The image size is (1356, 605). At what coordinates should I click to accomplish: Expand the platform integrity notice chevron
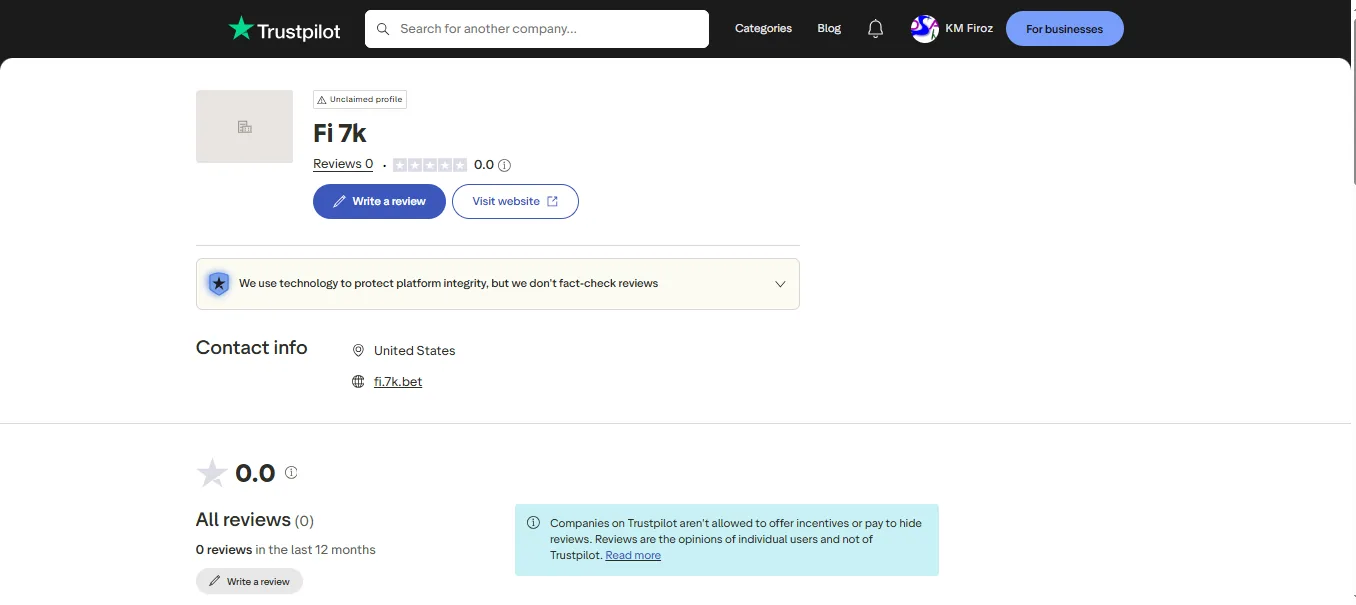pos(780,284)
